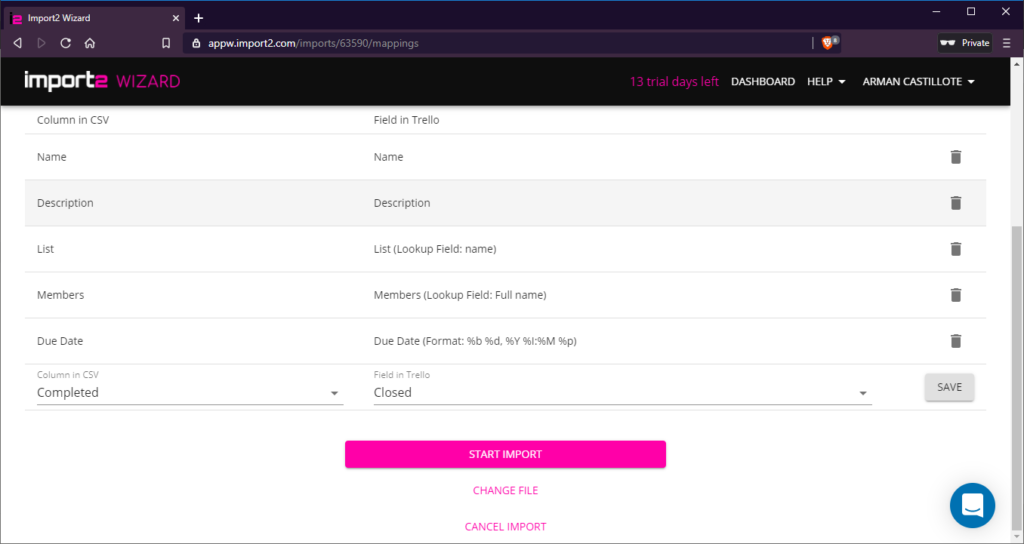Open the Brave Shields icon
The width and height of the screenshot is (1024, 544).
tap(828, 43)
